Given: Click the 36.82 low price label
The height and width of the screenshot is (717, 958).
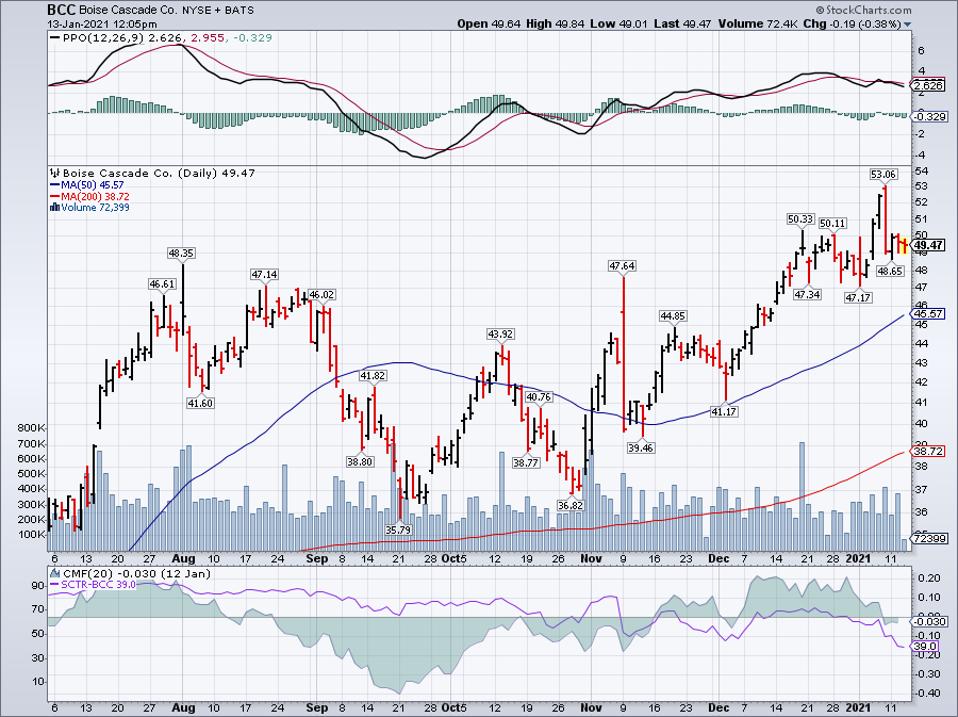Looking at the screenshot, I should [570, 505].
